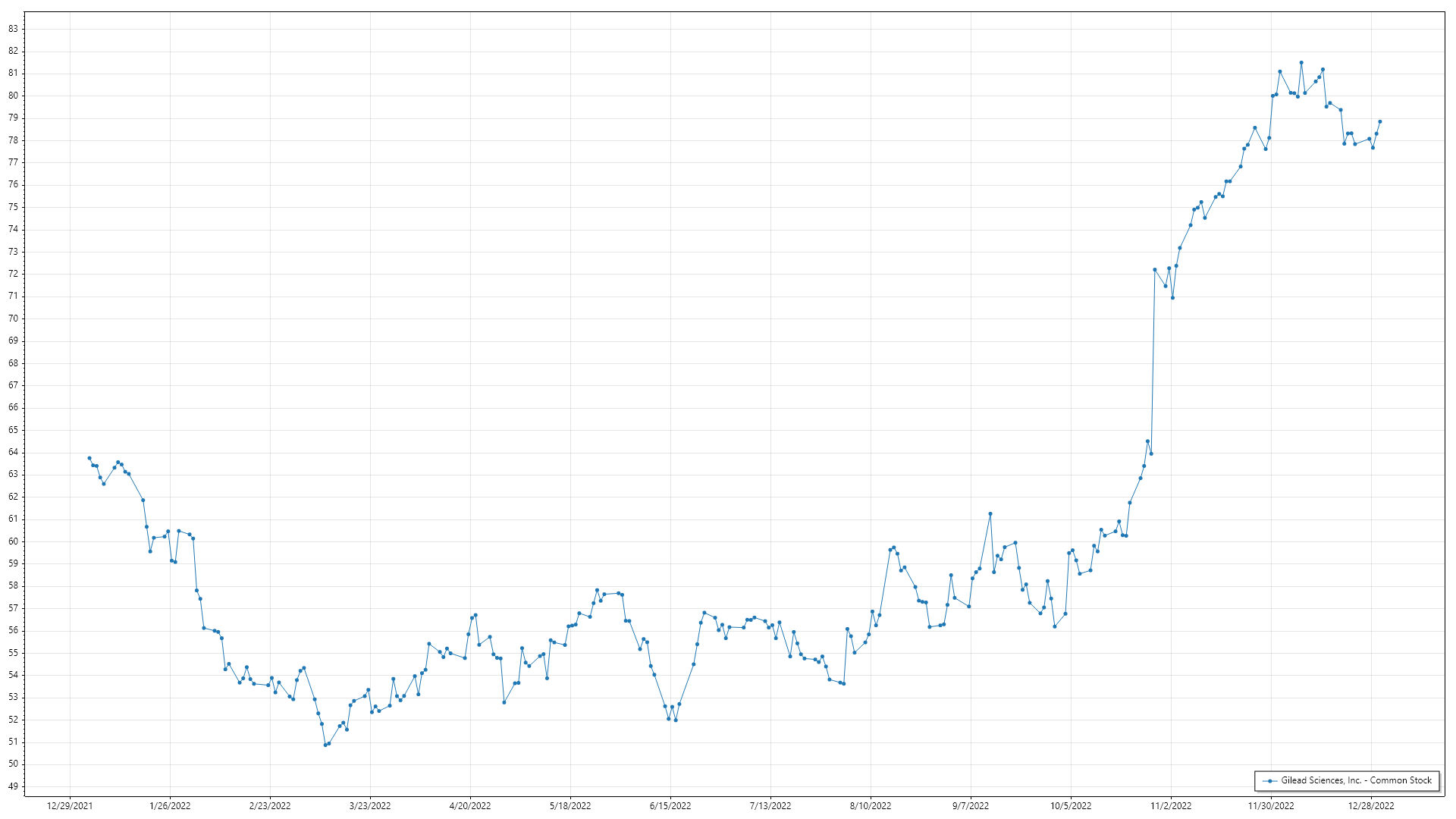This screenshot has width=1456, height=819.
Task: Click the 70 value on y-axis
Action: point(13,318)
